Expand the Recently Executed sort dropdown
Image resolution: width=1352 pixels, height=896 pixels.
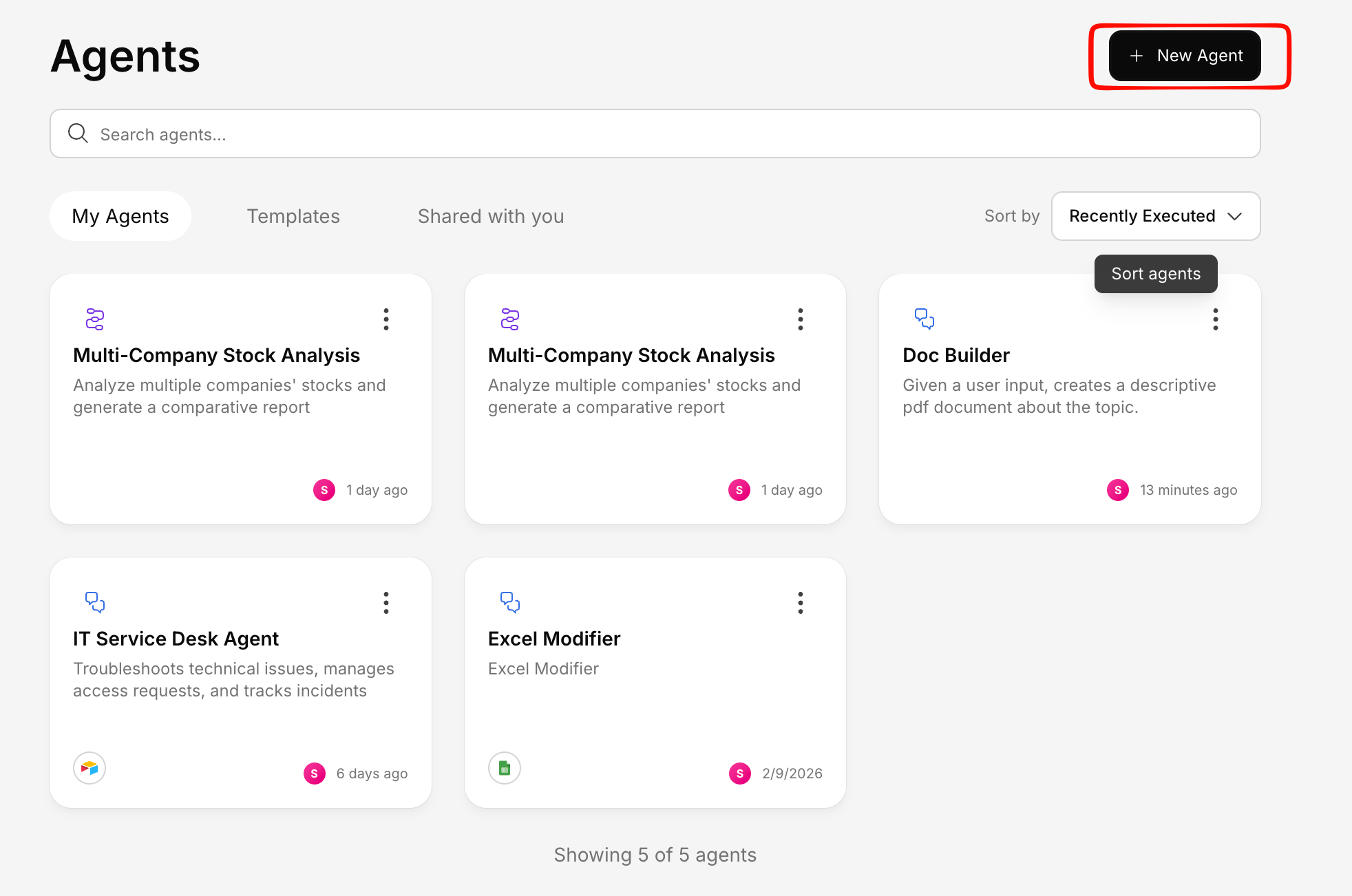1143,216
